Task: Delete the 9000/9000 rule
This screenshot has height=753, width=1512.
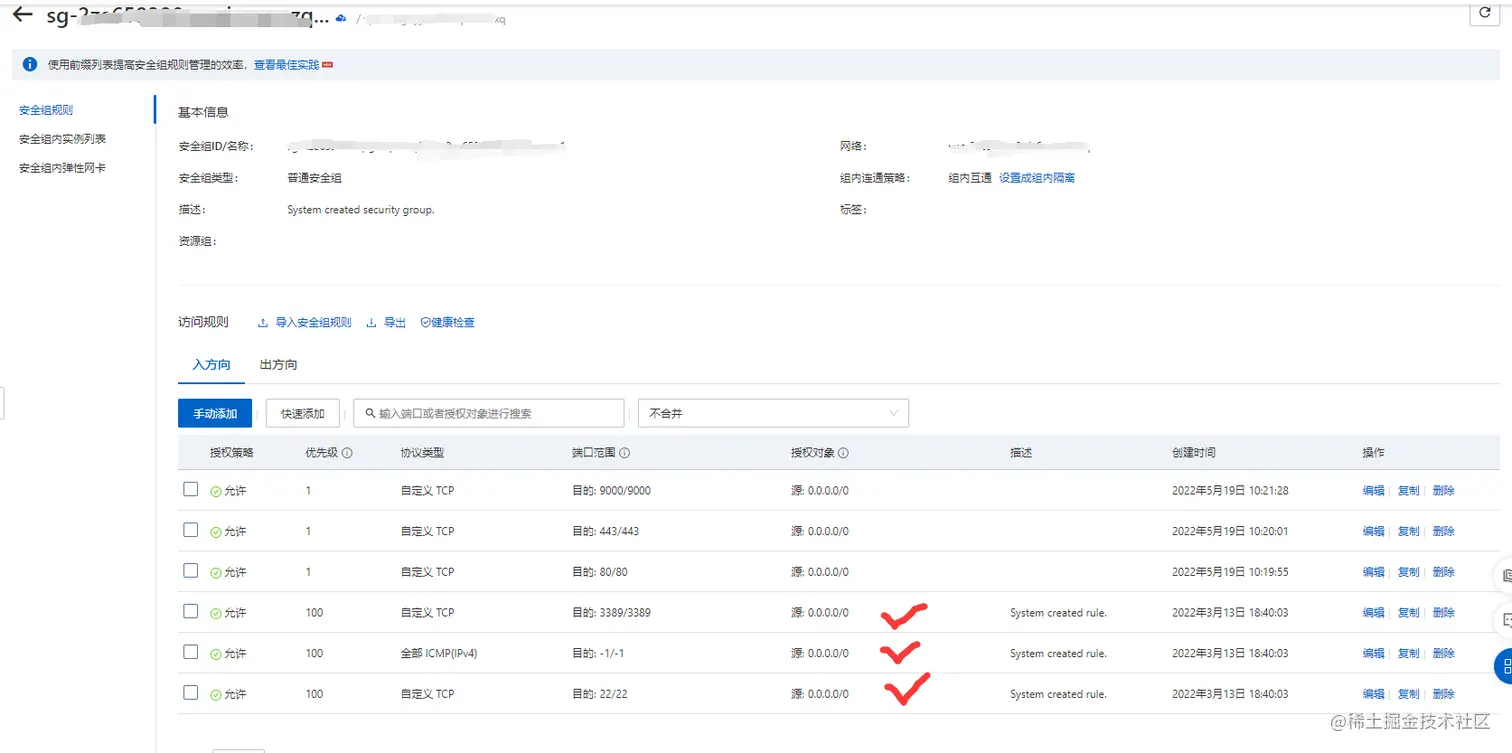Action: (1443, 491)
